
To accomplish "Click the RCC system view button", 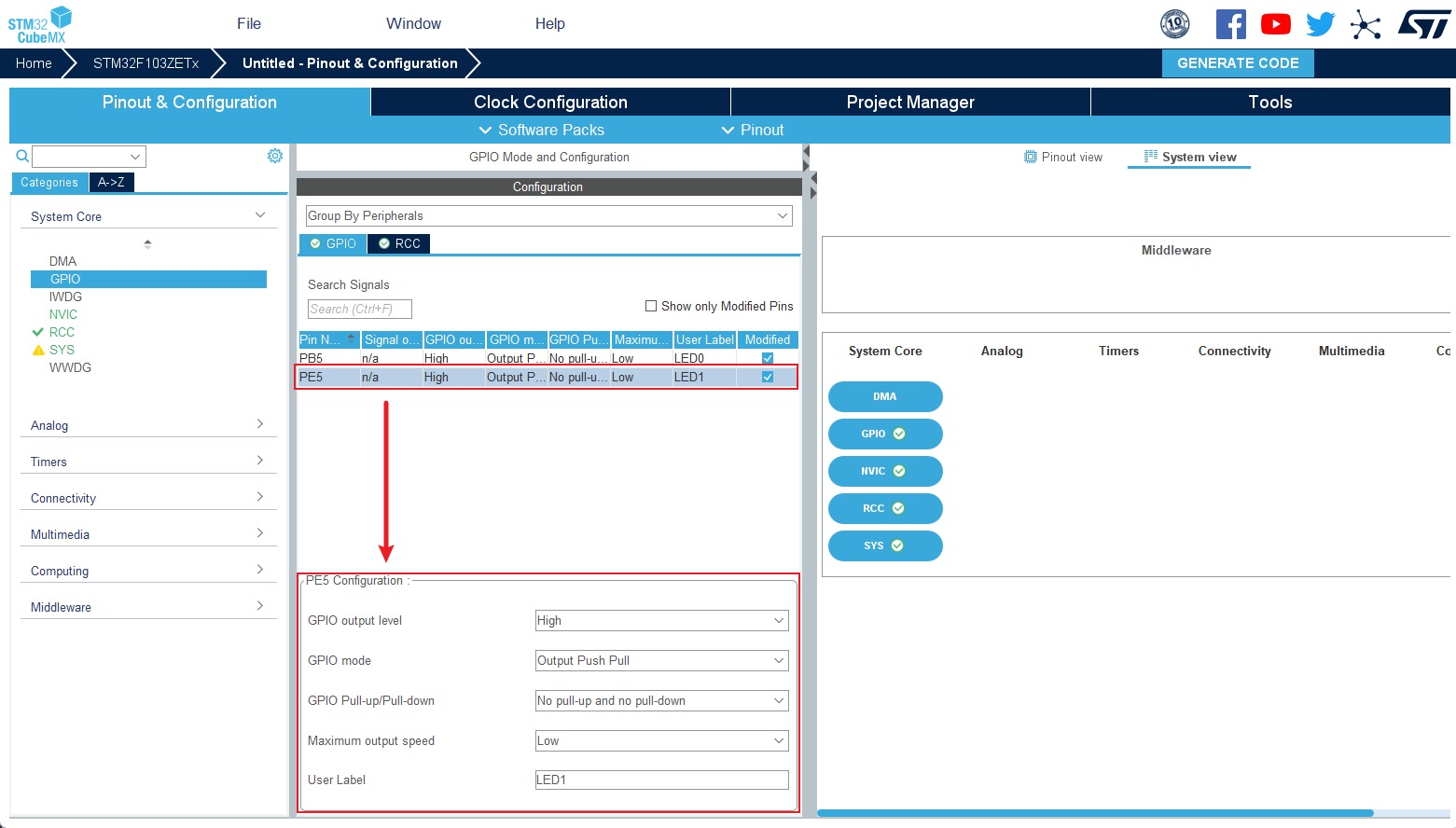I will [885, 508].
